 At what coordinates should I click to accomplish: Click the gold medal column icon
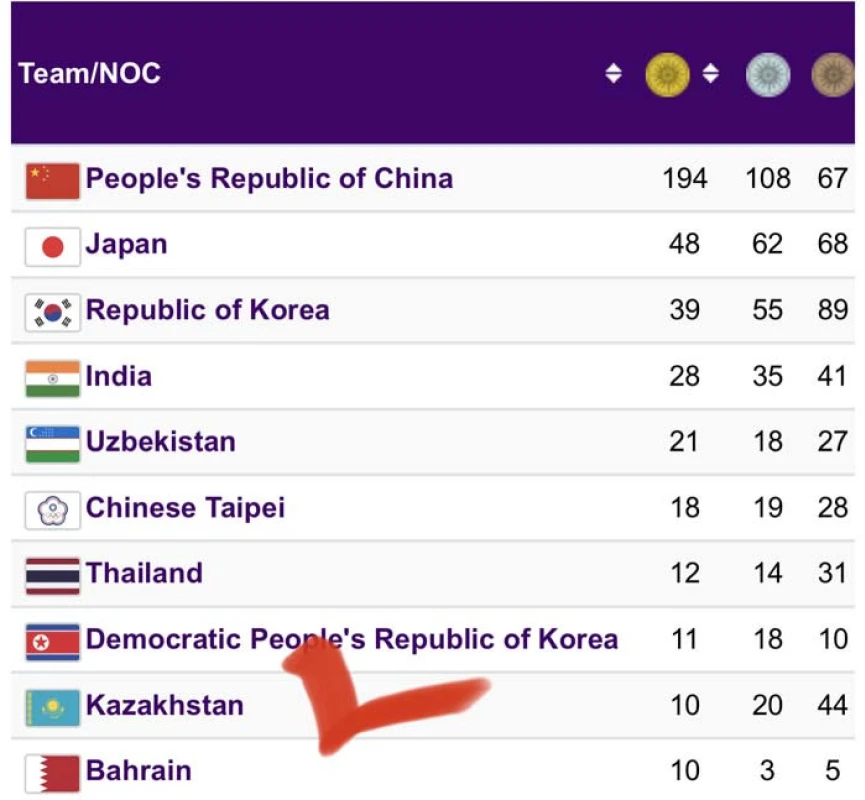pos(667,75)
